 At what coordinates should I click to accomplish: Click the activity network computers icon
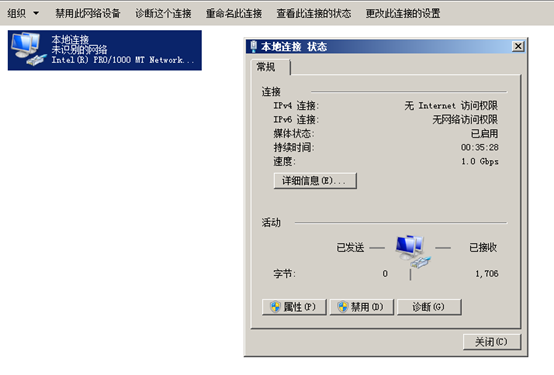413,251
